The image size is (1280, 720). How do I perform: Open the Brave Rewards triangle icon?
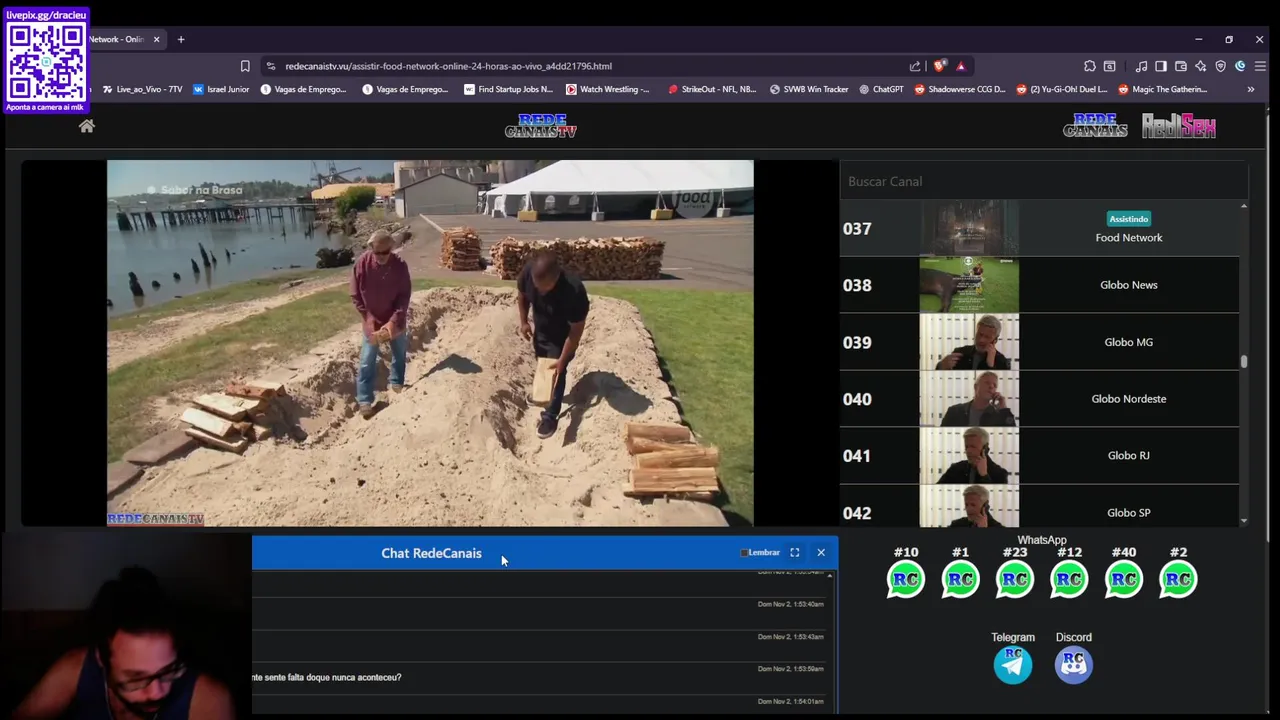point(961,66)
